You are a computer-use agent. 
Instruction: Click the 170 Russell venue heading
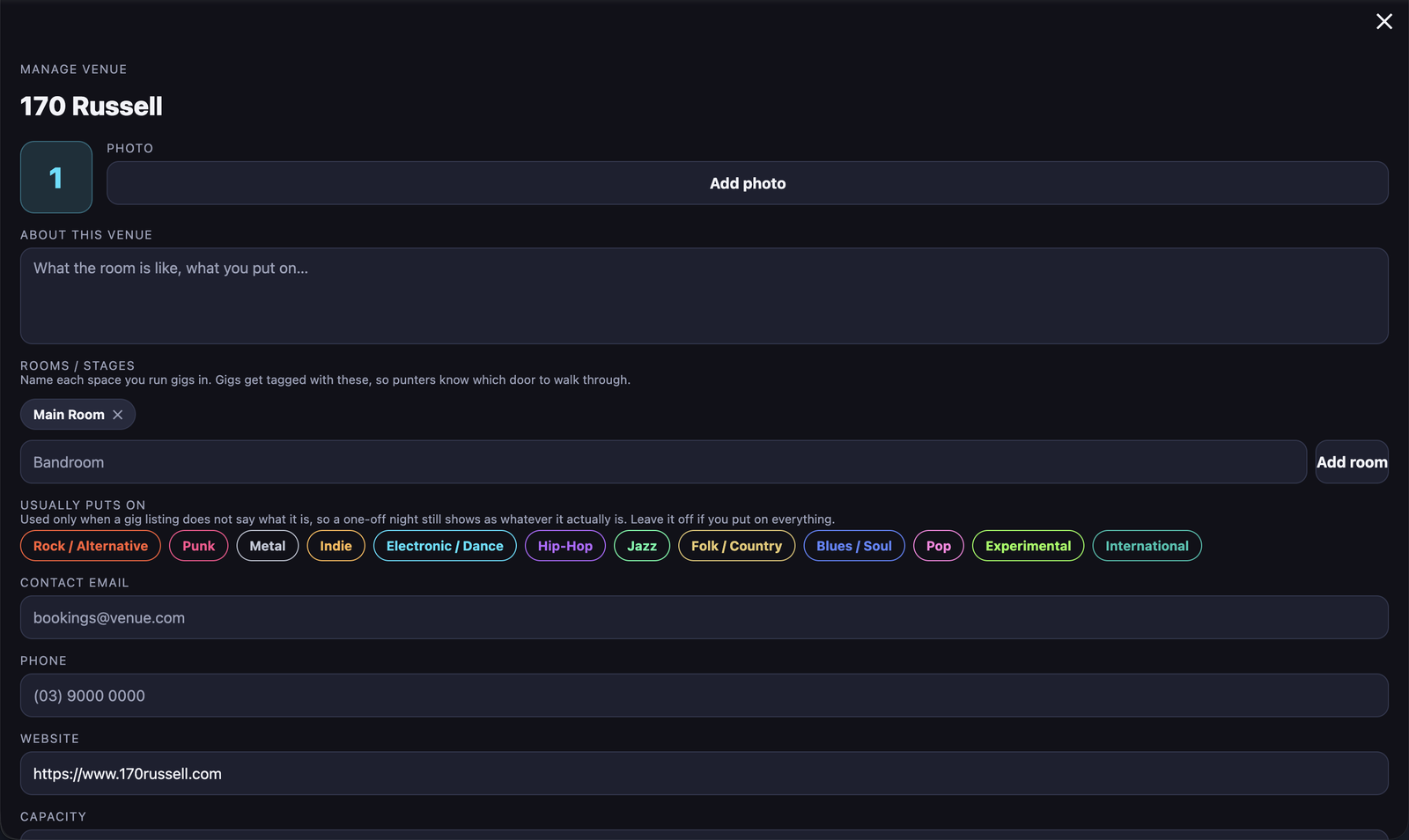tap(92, 107)
